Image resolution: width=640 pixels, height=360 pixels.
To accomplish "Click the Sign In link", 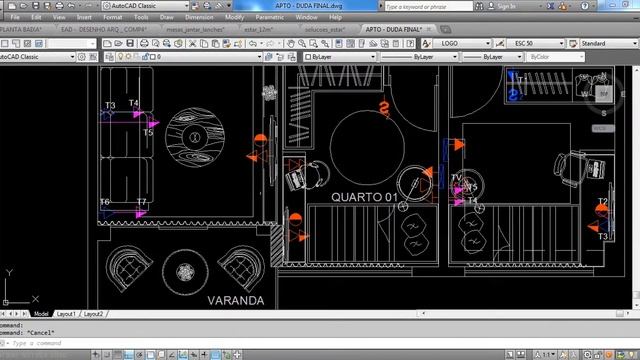I will pyautogui.click(x=506, y=6).
